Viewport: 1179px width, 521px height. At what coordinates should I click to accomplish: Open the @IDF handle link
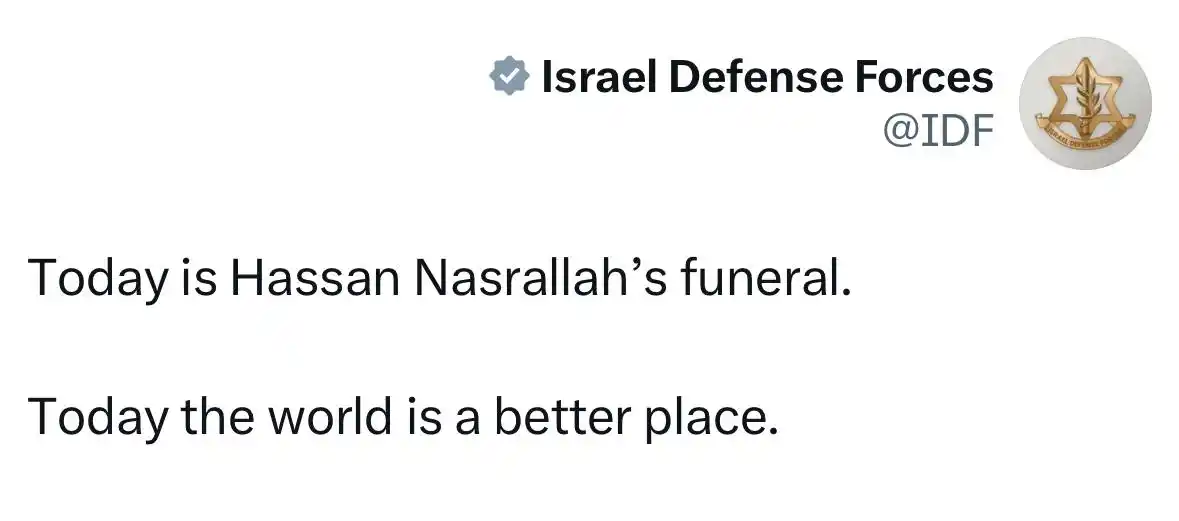937,131
